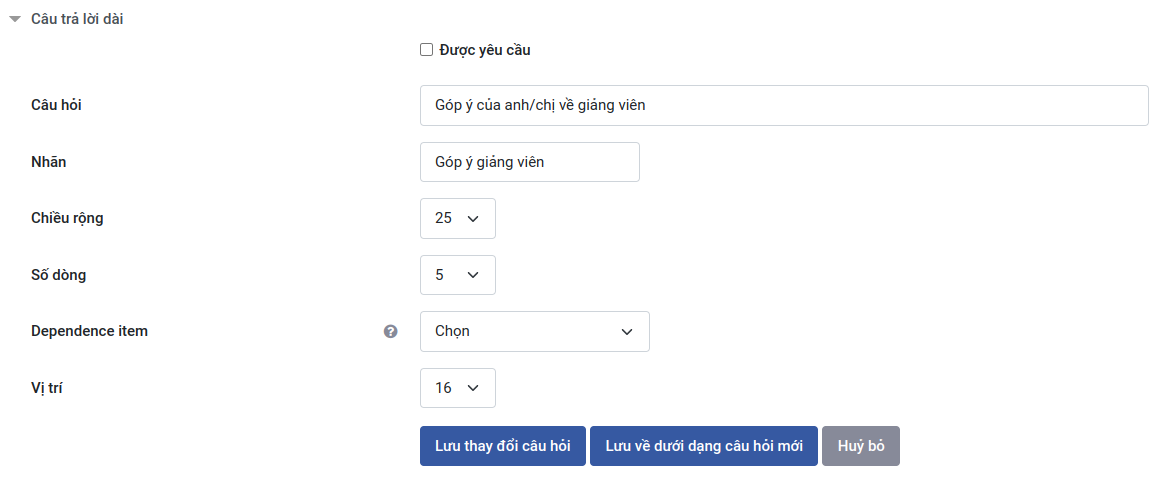1173x492 pixels.
Task: Open the "Vị trí" dropdown showing 16
Action: (x=457, y=388)
